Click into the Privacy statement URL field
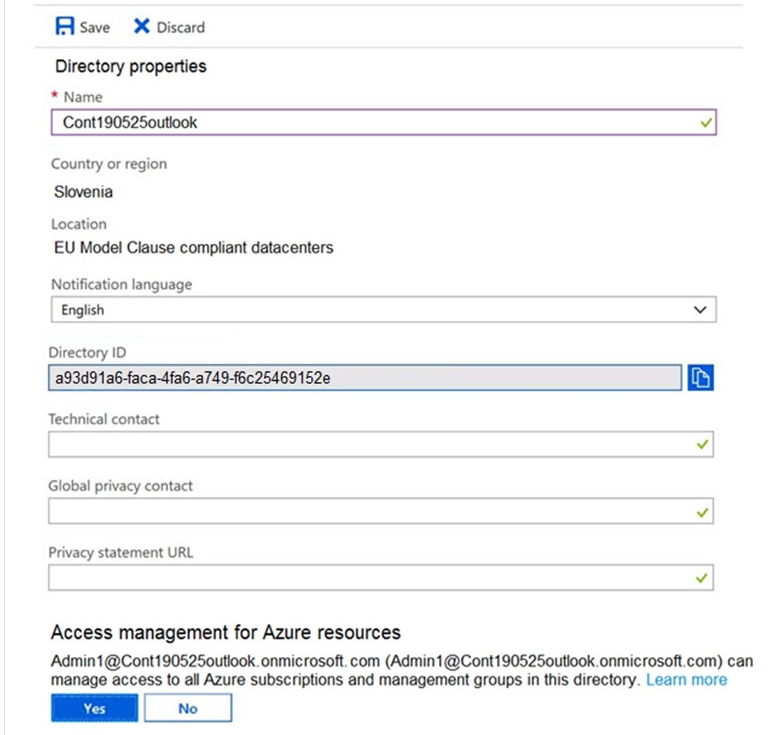Viewport: 783px width, 735px height. click(x=381, y=578)
